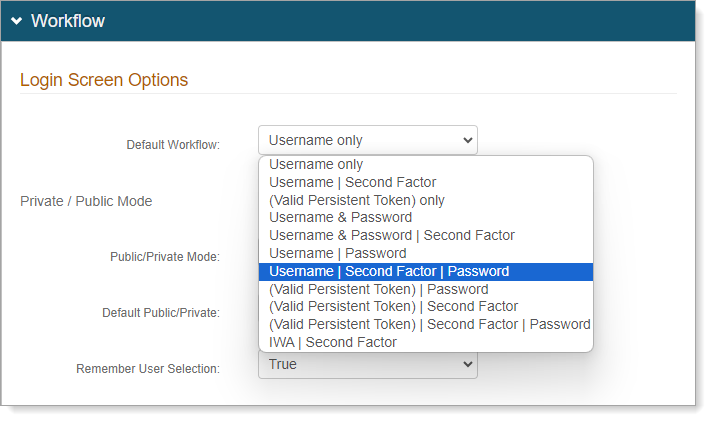Select 'Username | Password' workflow option
Screen dimensions: 711x421
tap(337, 254)
